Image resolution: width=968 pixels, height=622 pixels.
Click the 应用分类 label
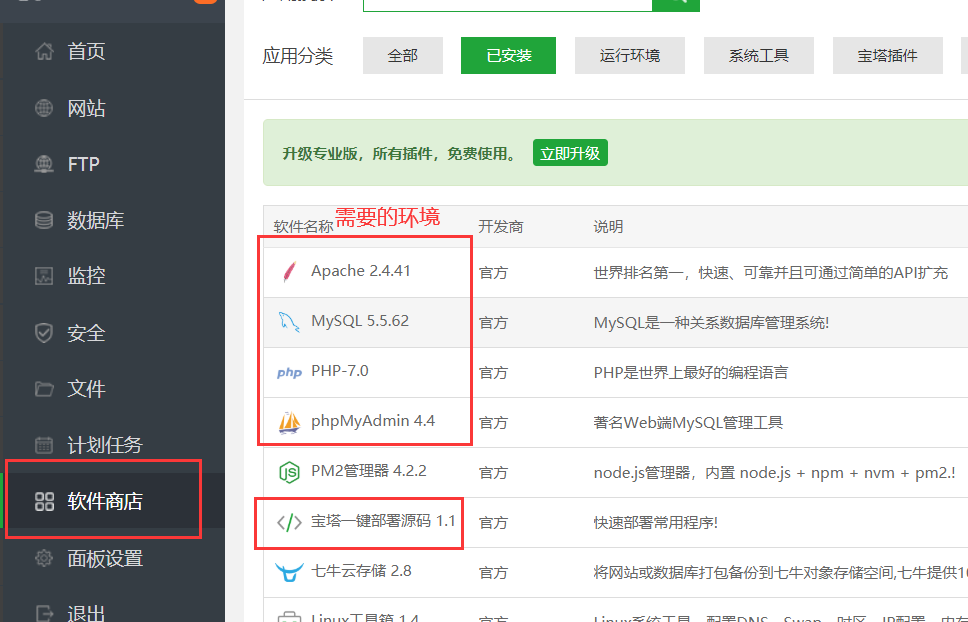tap(298, 56)
